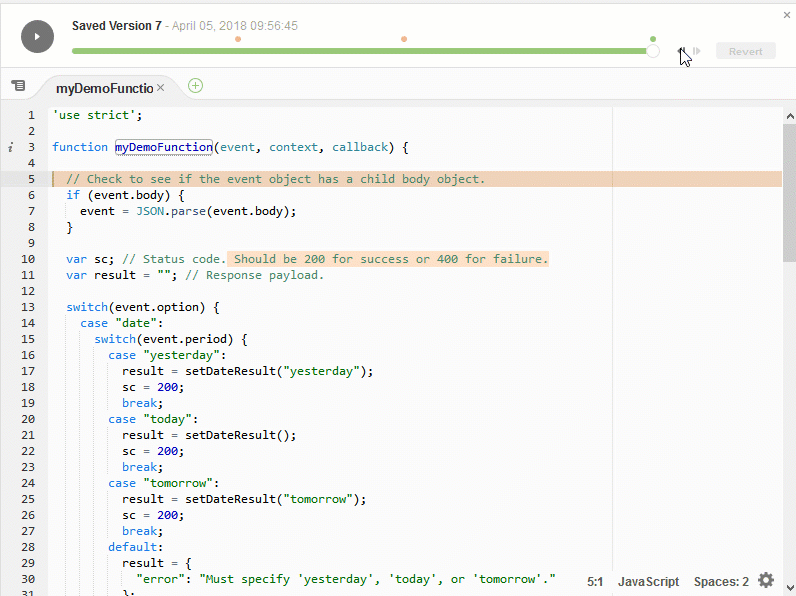Open the tab list menu icon

pos(18,86)
